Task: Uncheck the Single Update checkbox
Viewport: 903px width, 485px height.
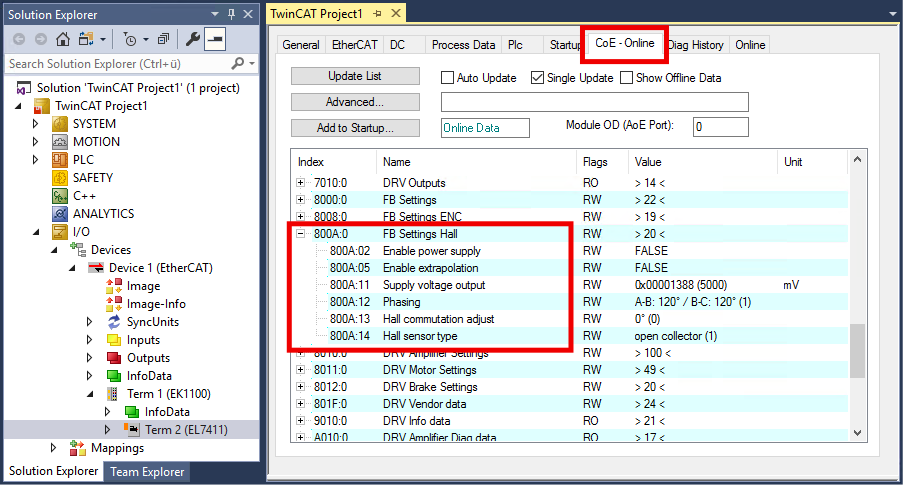Action: [537, 78]
